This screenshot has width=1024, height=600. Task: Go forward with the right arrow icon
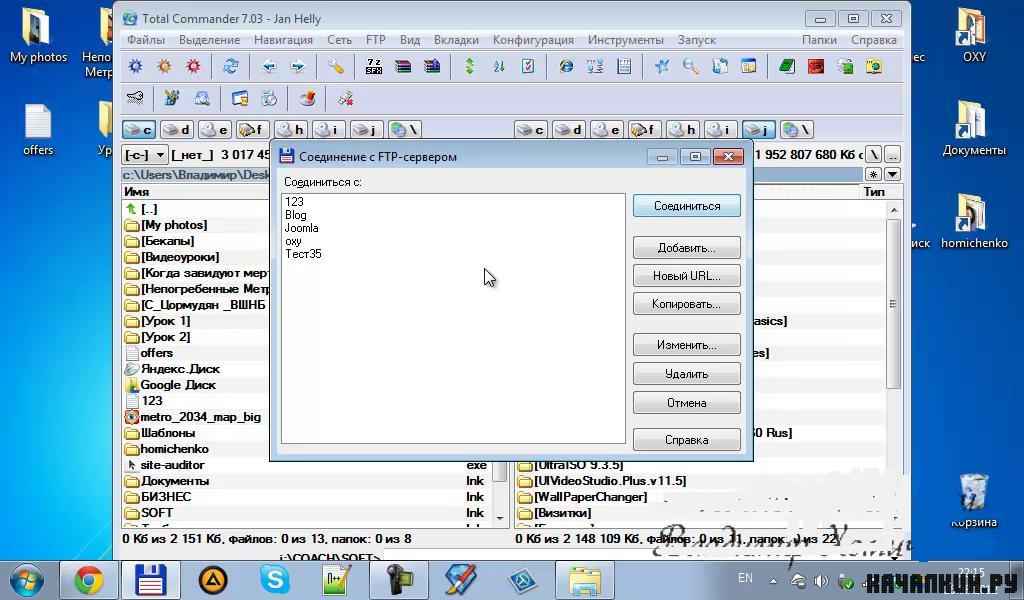click(x=298, y=66)
